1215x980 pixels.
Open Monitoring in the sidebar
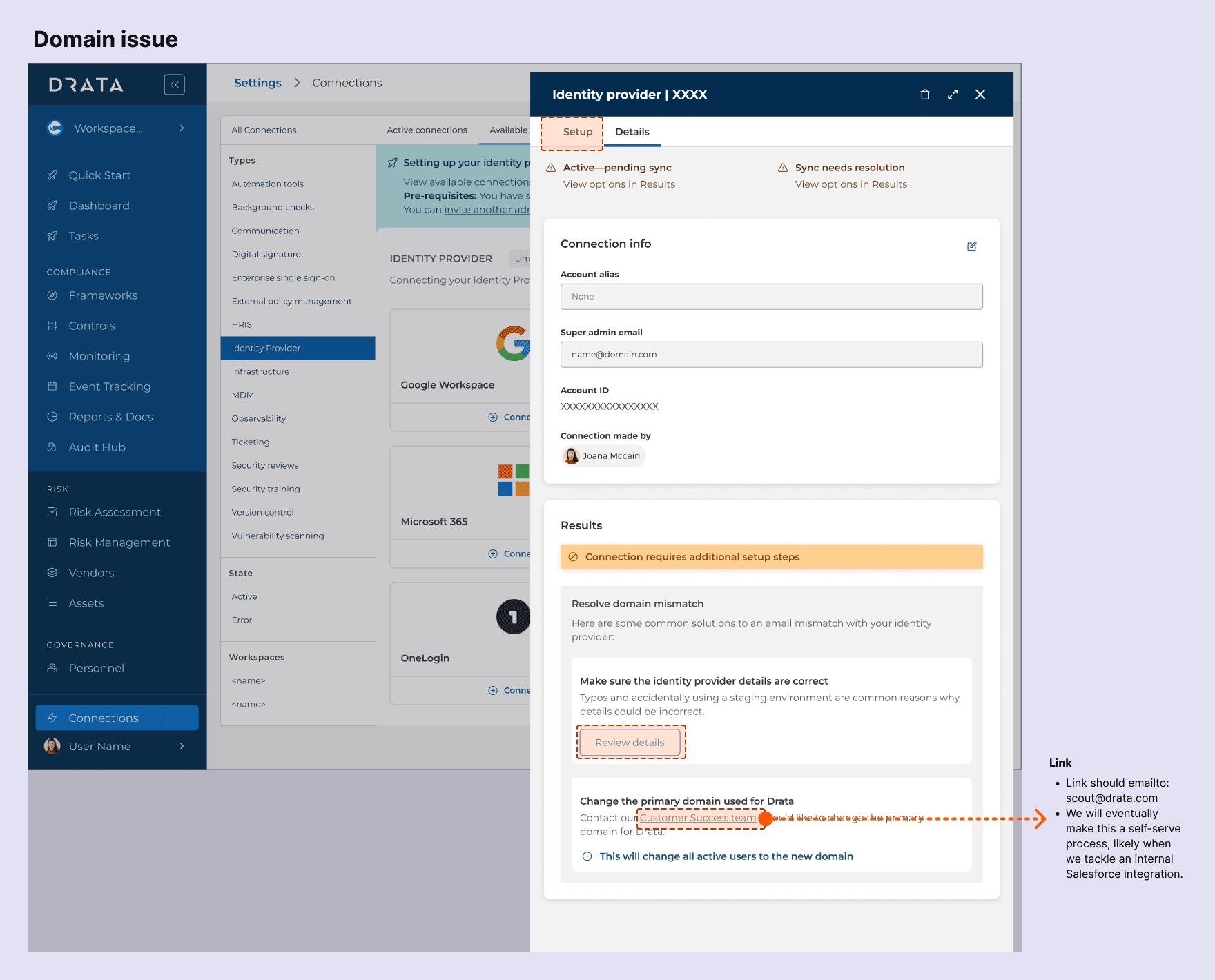click(99, 356)
